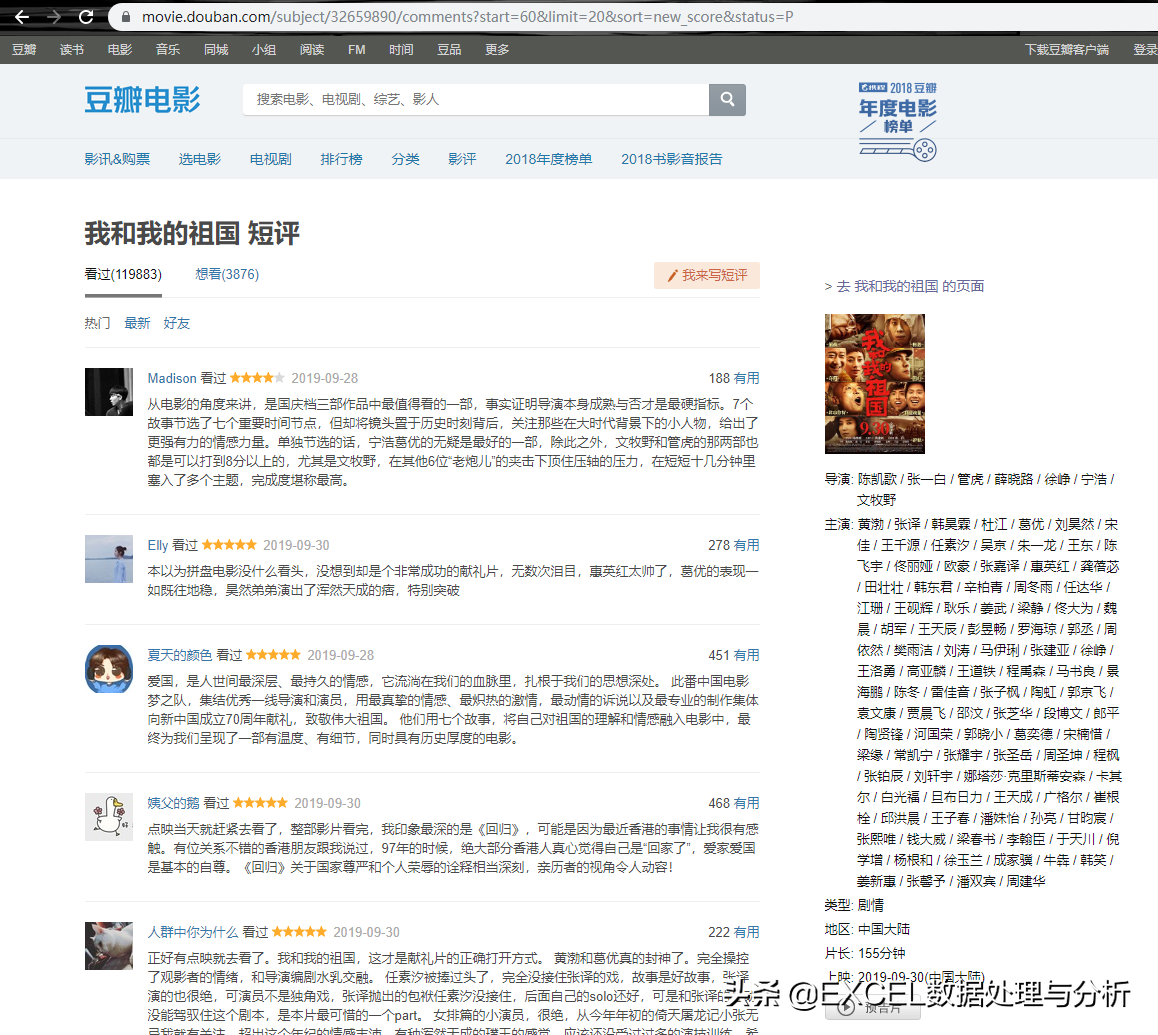Open 读书 in the top navigation
1158x1035 pixels.
(72, 49)
